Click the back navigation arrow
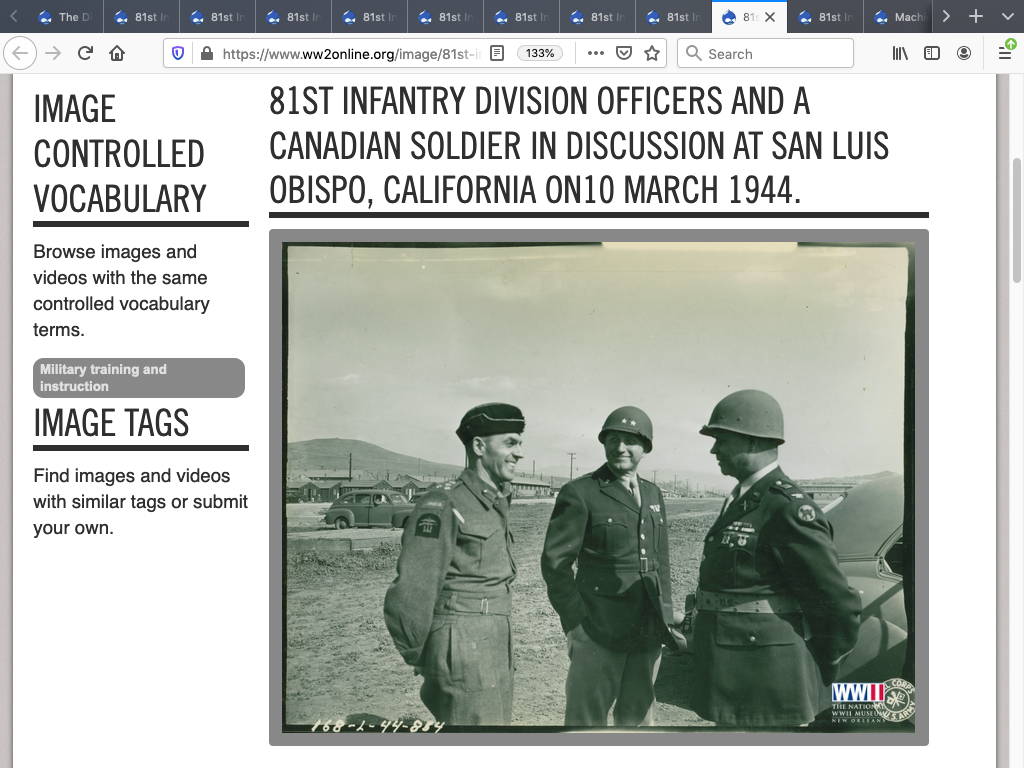1024x768 pixels. coord(21,54)
